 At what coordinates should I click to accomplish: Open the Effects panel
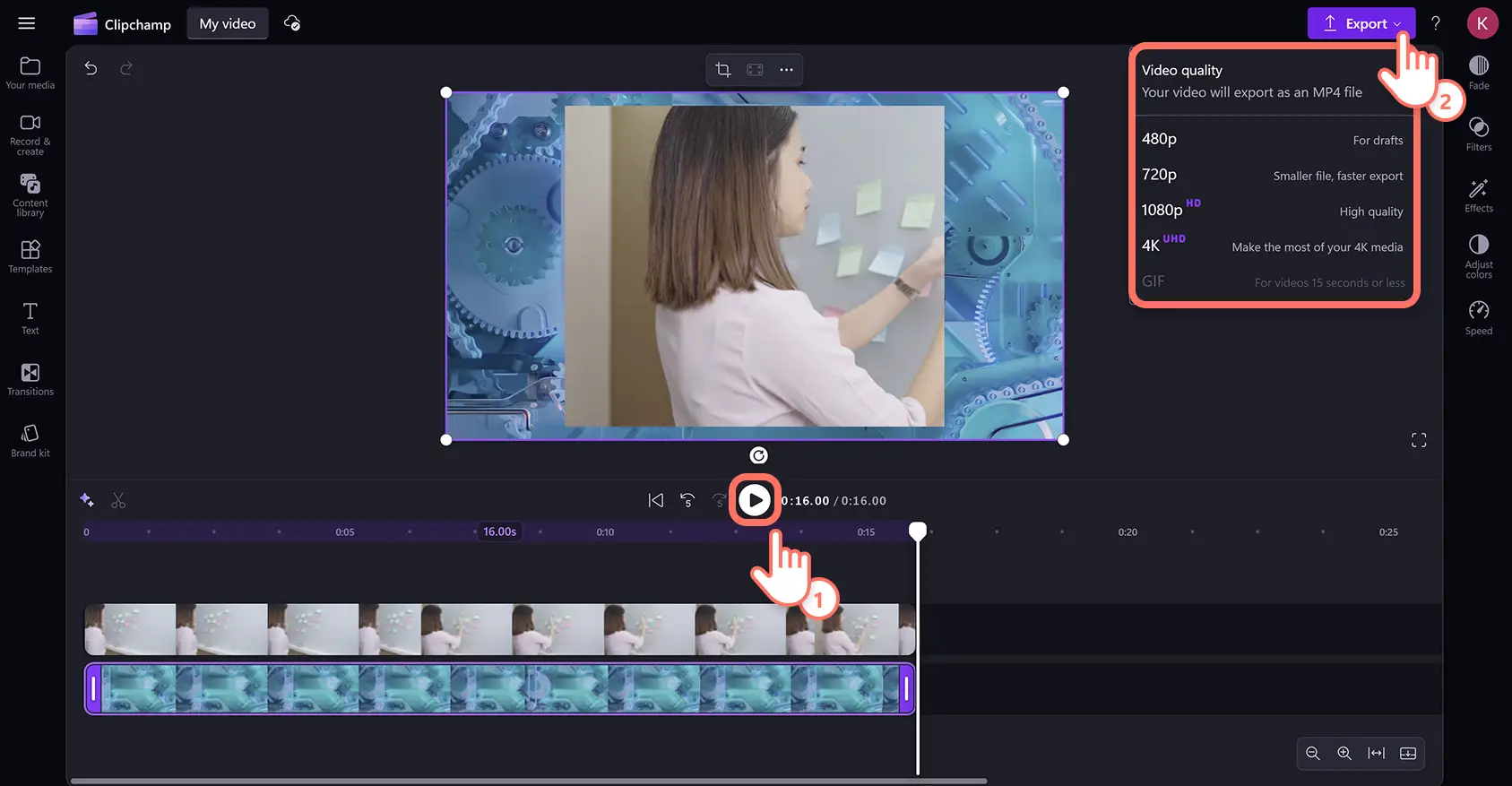pyautogui.click(x=1479, y=195)
